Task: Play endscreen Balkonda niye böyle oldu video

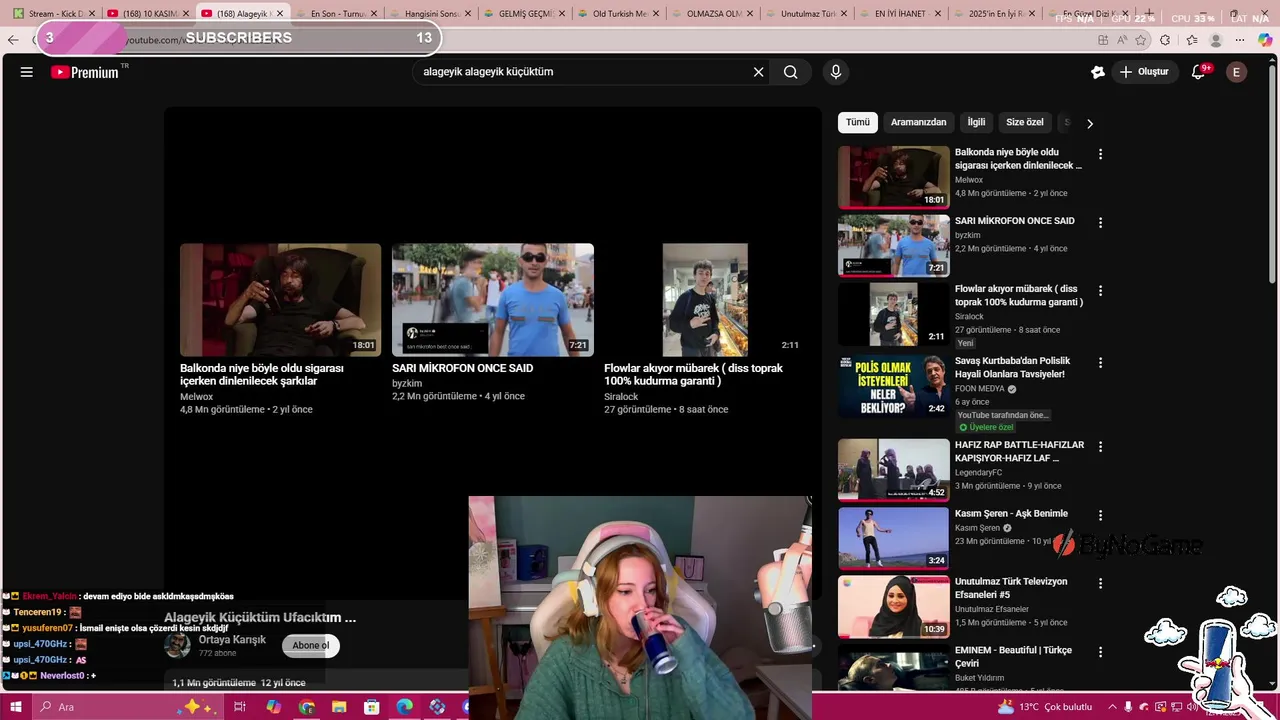Action: click(280, 299)
